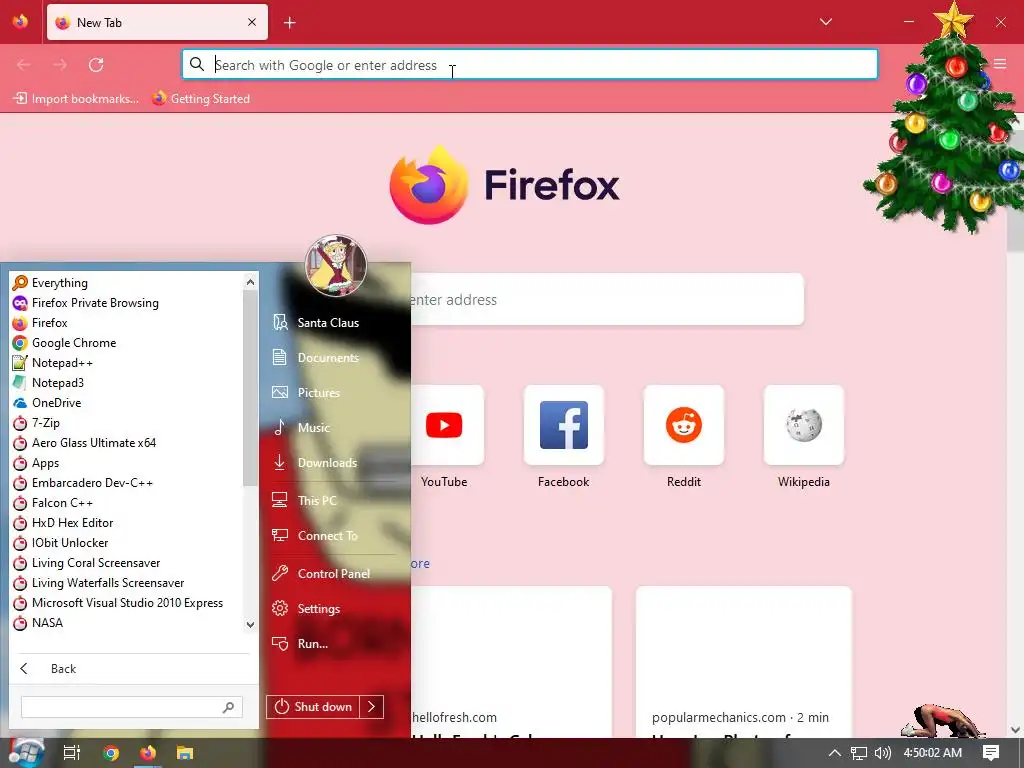Click the Firefox View icon

21,22
